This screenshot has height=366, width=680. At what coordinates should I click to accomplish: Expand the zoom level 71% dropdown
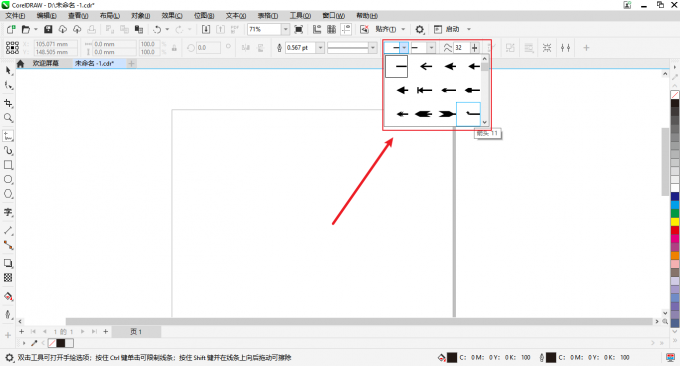285,29
